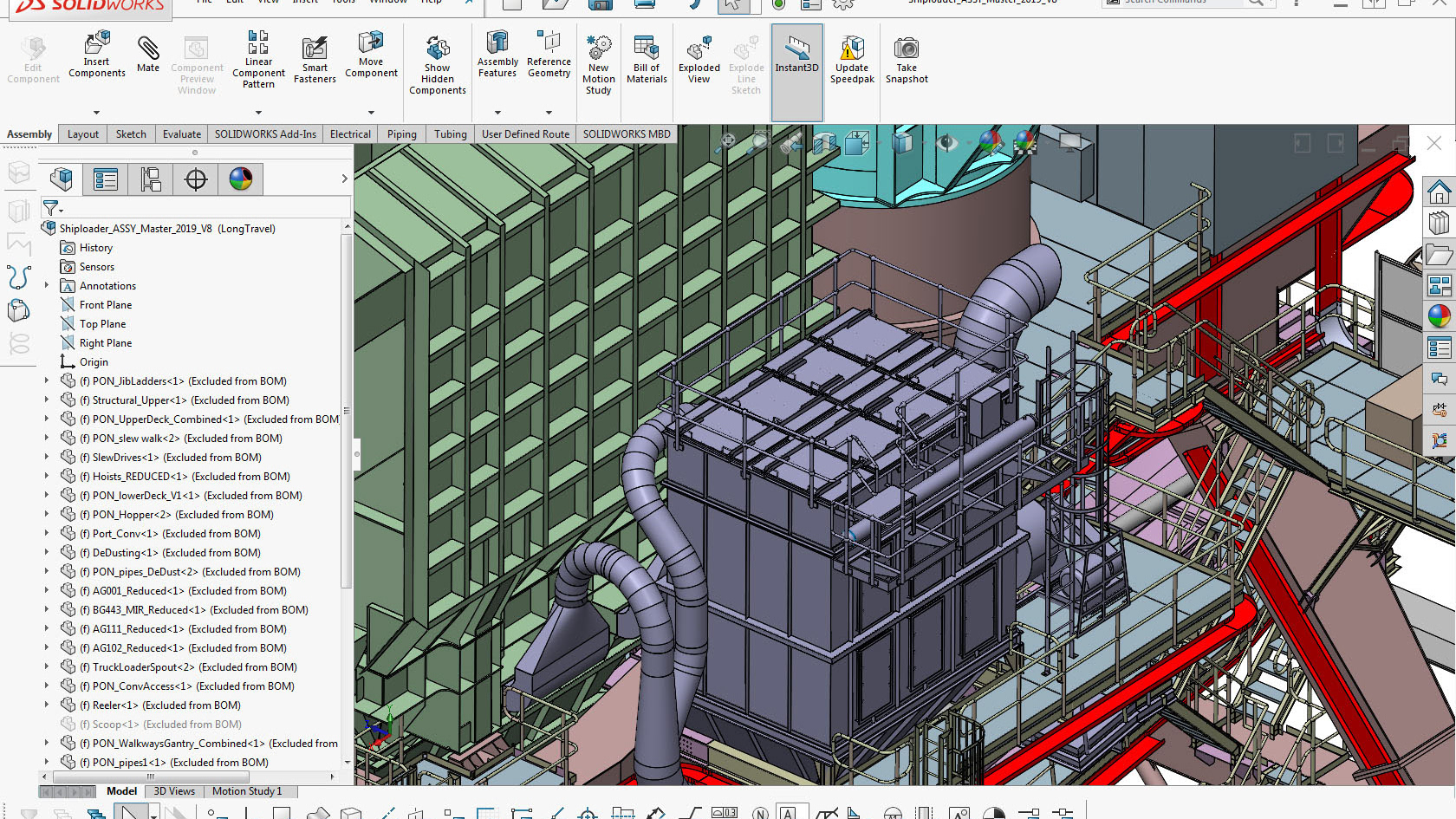Open the Custom Properties task pane

[1440, 348]
